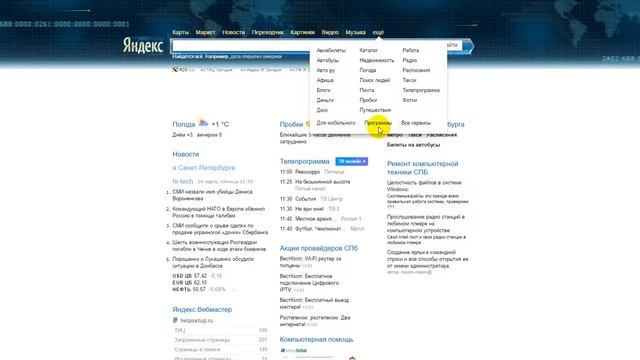Viewport: 640px width, 360px height.
Task: Select Телепрограмма in the ещё menu
Action: click(x=421, y=90)
